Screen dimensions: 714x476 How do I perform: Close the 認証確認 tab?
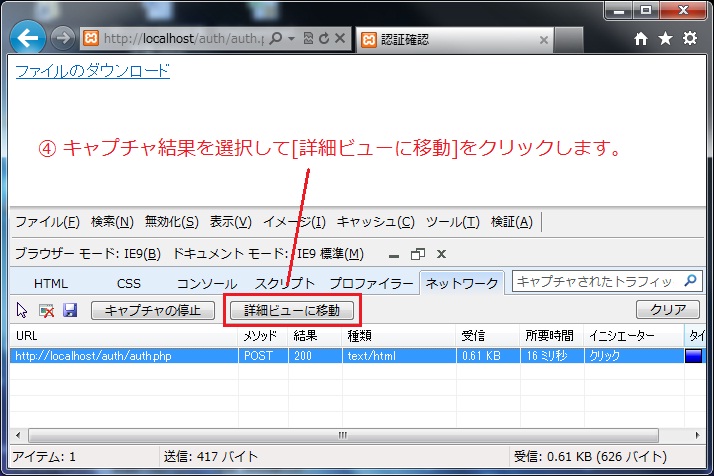coord(543,40)
